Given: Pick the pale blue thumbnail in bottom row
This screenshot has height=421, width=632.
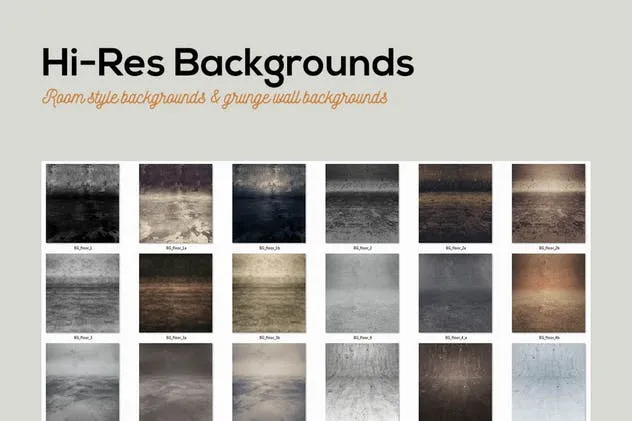Looking at the screenshot, I should pyautogui.click(x=548, y=381).
